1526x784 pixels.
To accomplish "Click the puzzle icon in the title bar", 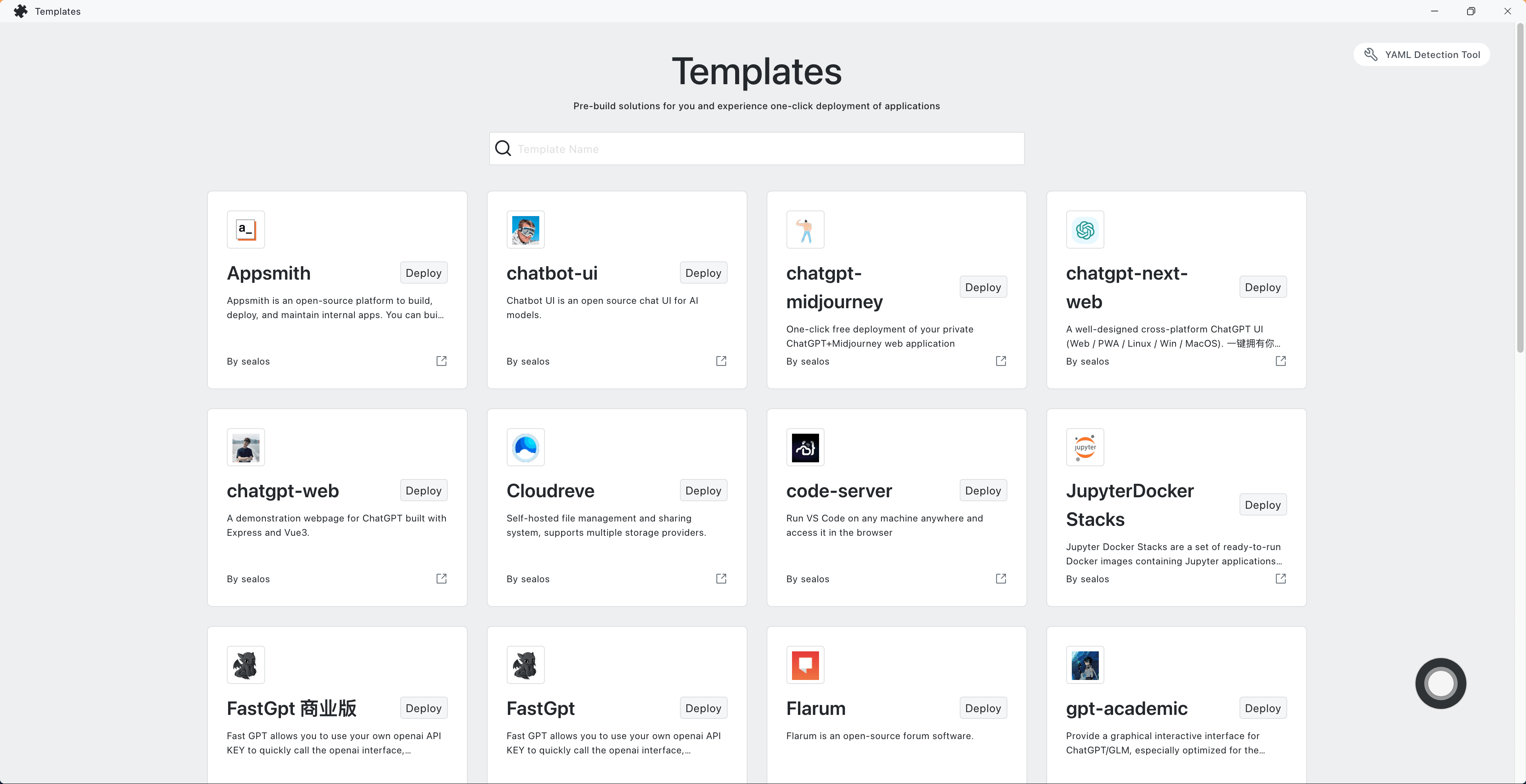I will [x=19, y=11].
